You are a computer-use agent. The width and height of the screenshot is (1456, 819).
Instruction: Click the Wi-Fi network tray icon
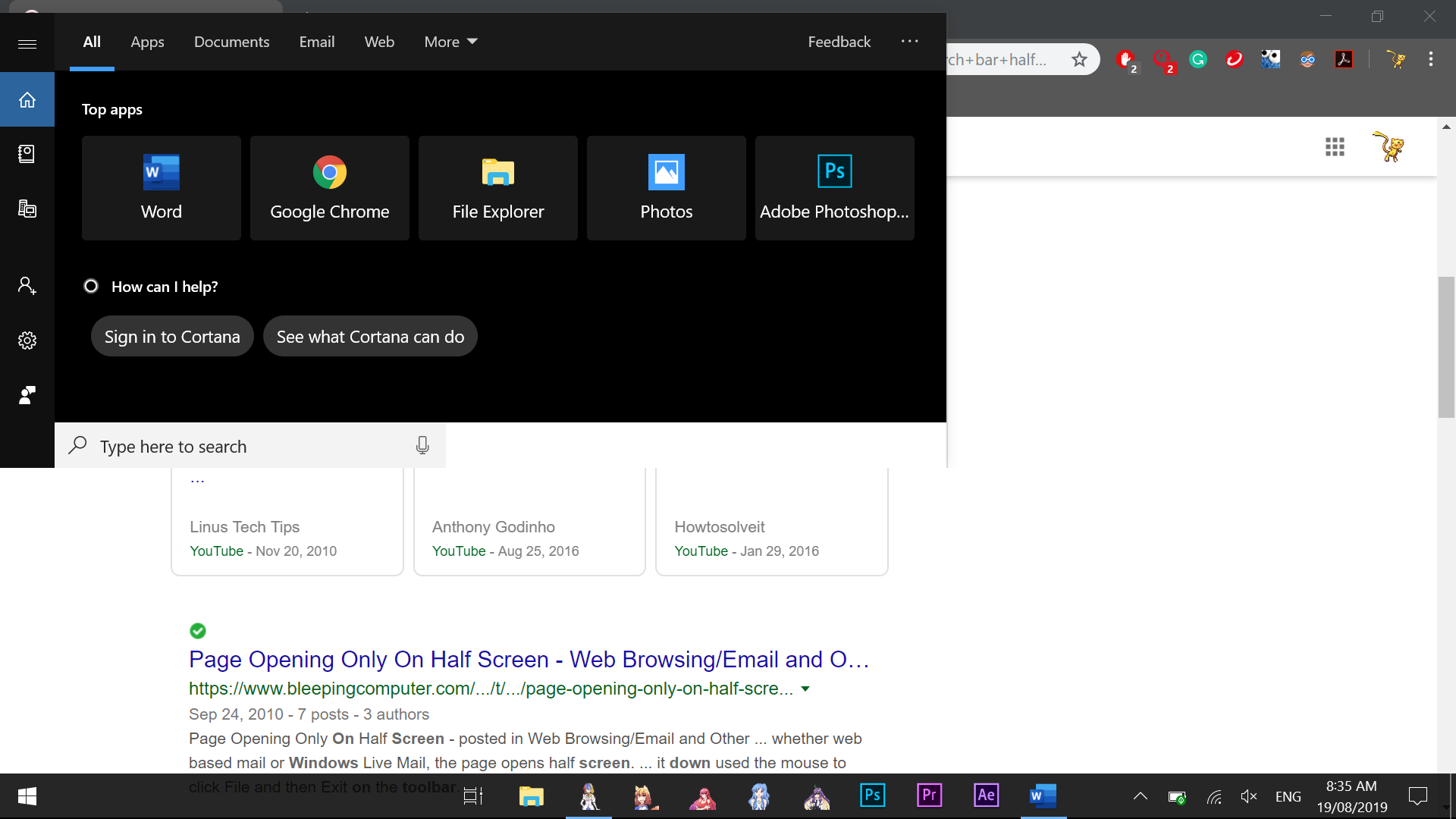(1214, 796)
